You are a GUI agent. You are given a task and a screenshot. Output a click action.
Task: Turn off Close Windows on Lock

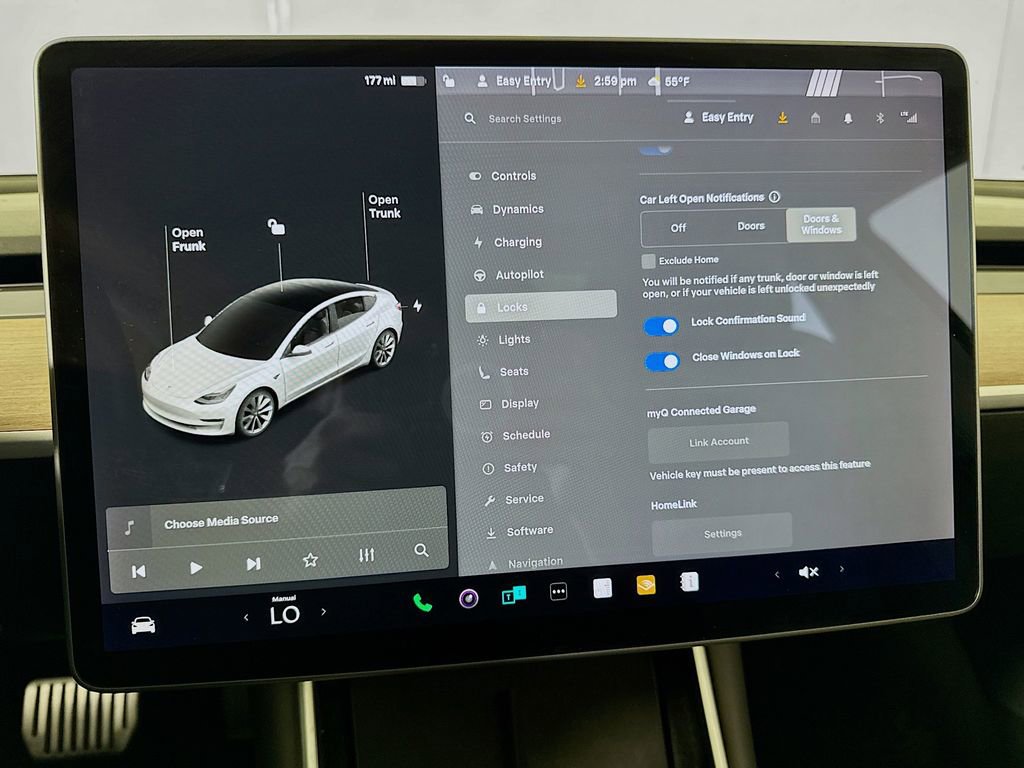point(662,361)
